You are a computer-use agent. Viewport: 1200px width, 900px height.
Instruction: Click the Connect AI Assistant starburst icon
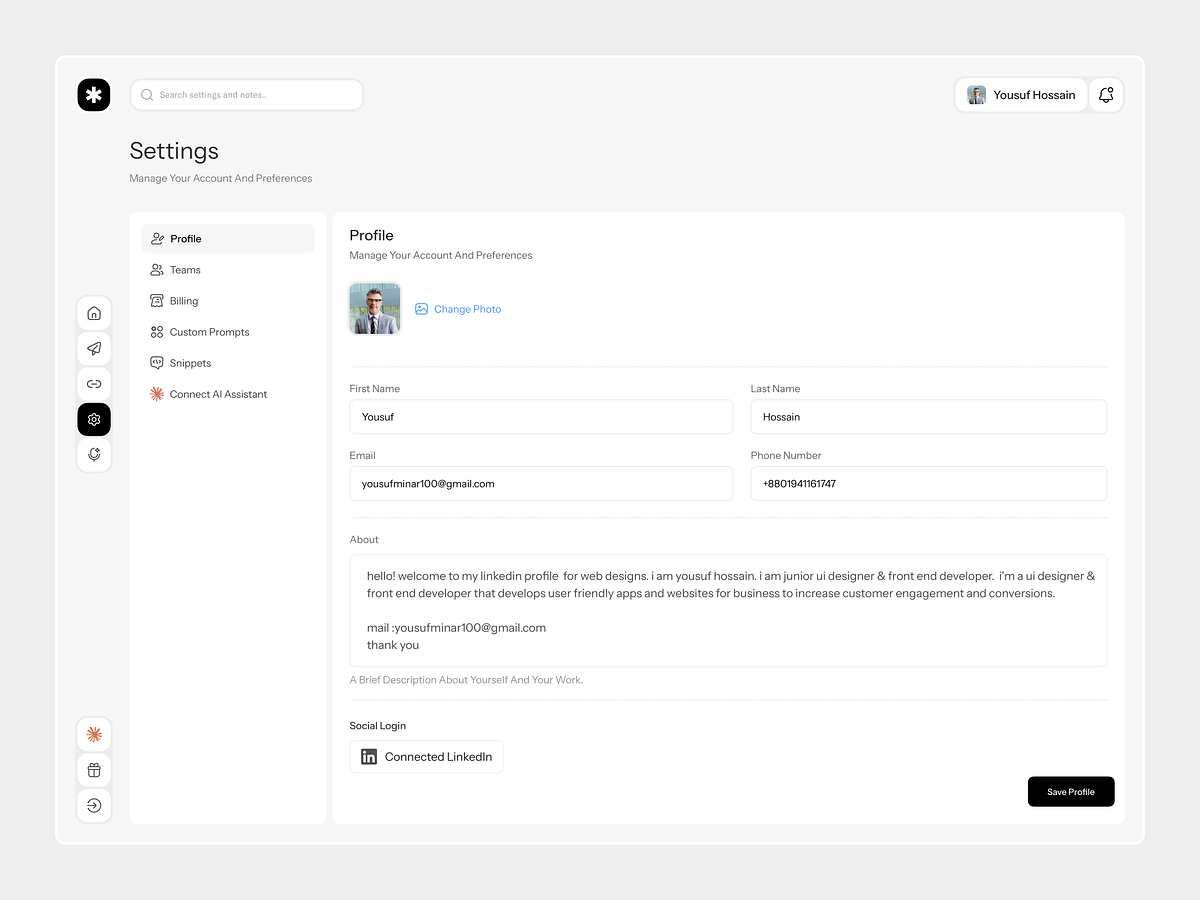point(157,394)
